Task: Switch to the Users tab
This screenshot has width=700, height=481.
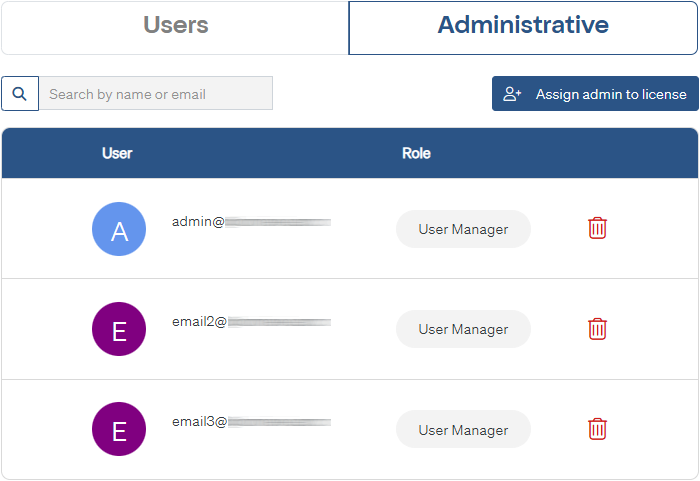Action: [x=175, y=26]
